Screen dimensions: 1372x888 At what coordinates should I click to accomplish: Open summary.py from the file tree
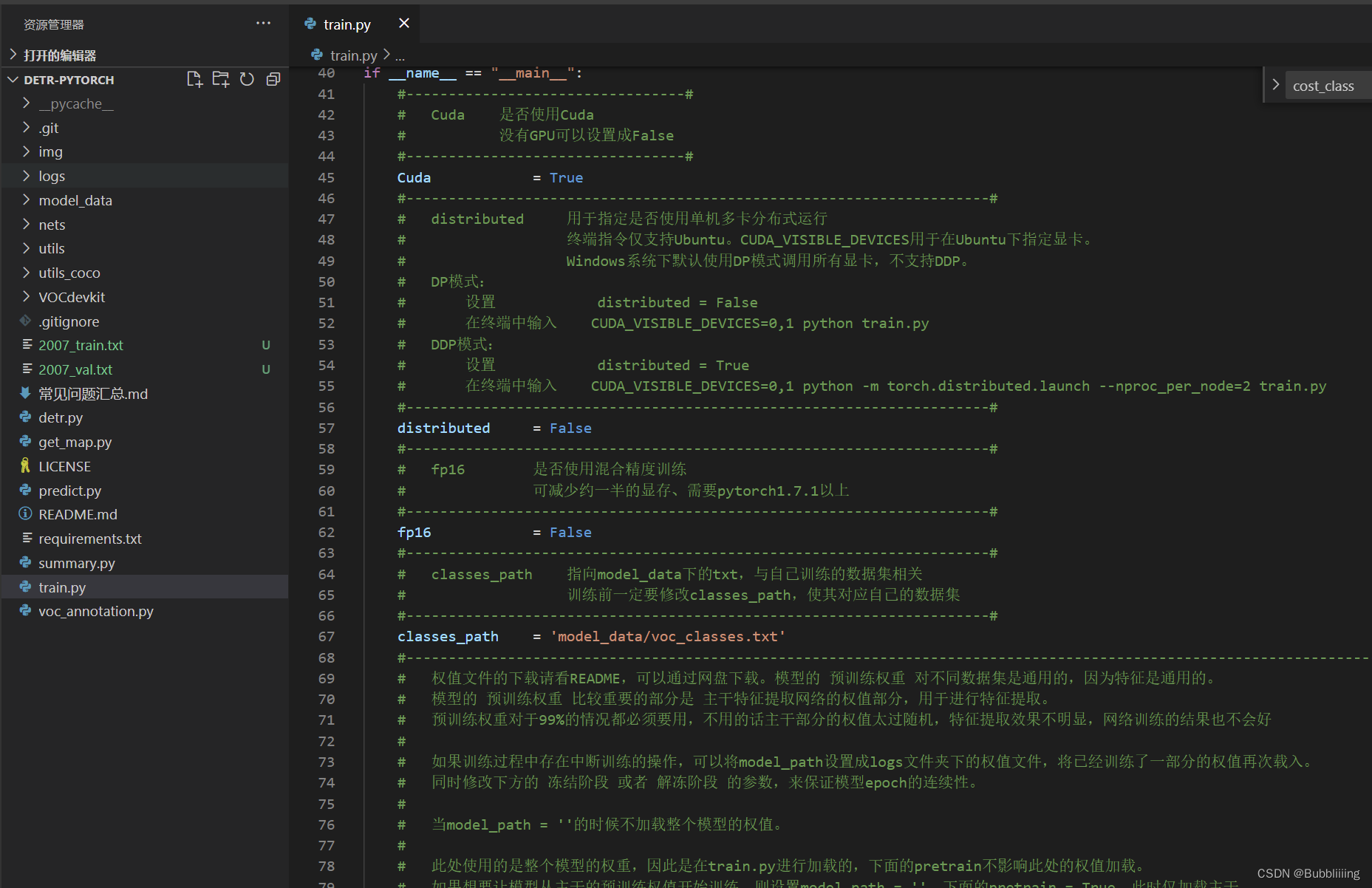(144, 563)
